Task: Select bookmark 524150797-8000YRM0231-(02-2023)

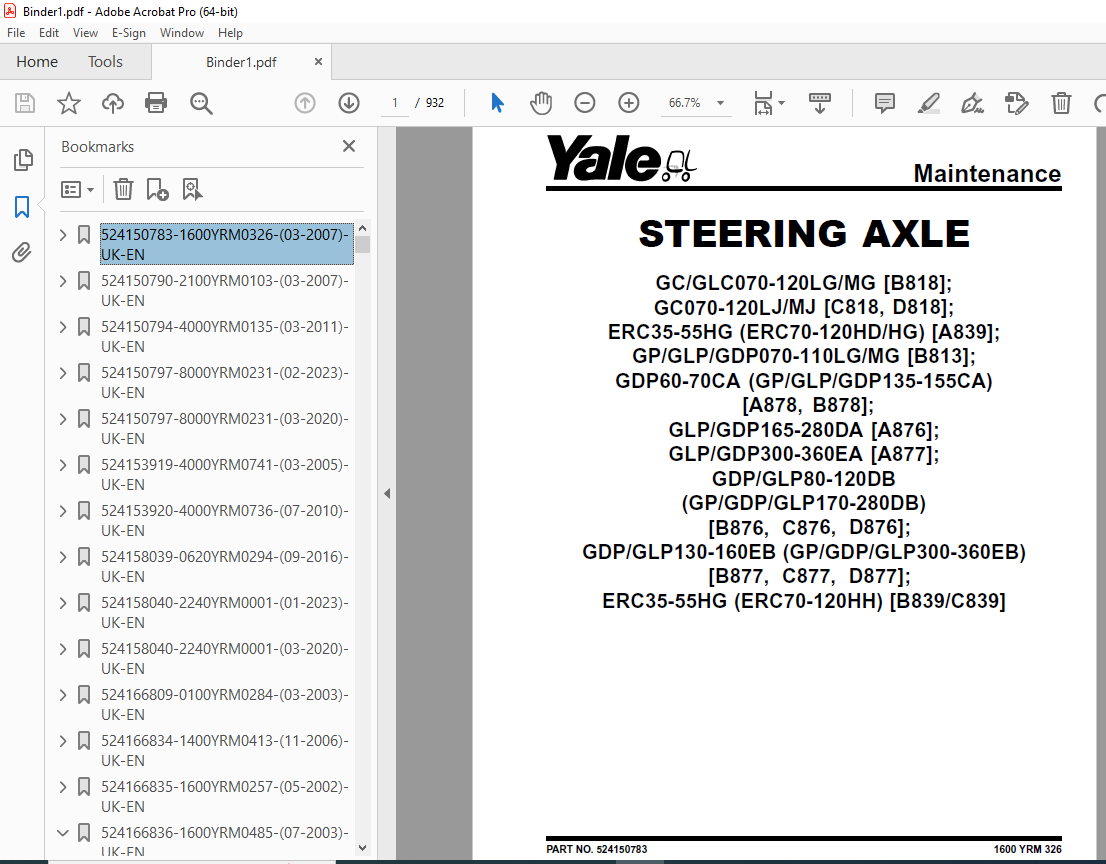Action: coord(224,382)
